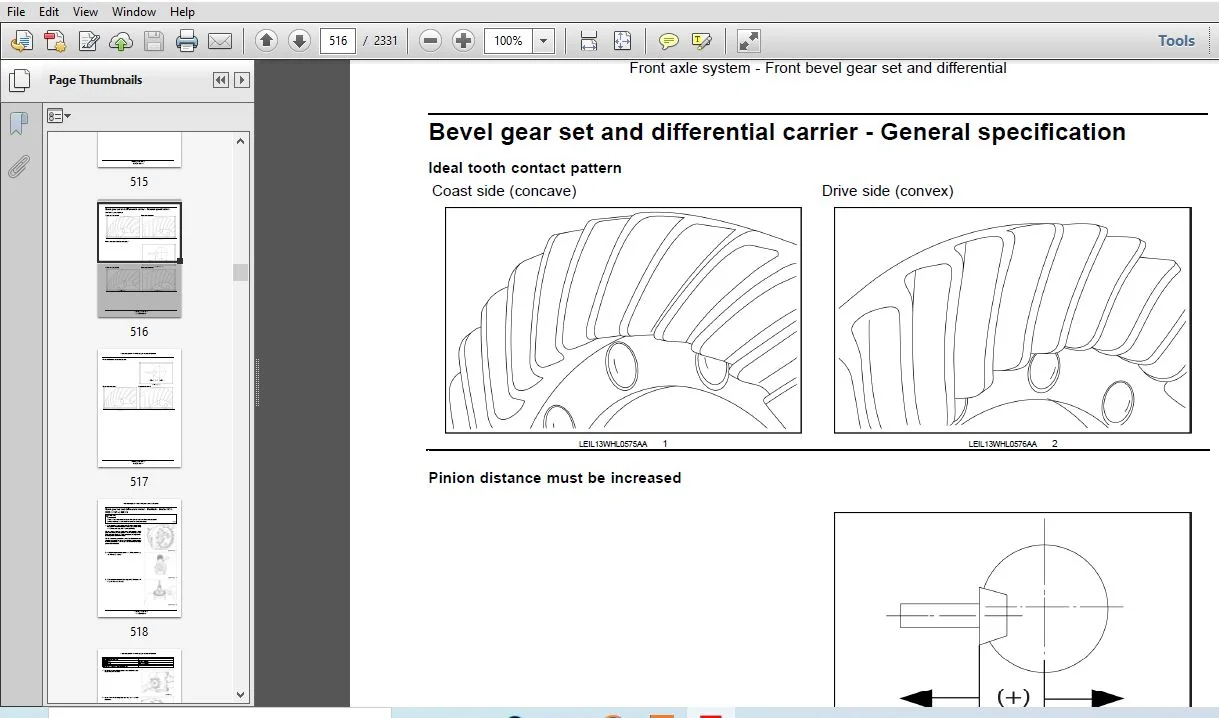Click the page header 'Front axle system' text
The width and height of the screenshot is (1219, 718).
pyautogui.click(x=818, y=68)
